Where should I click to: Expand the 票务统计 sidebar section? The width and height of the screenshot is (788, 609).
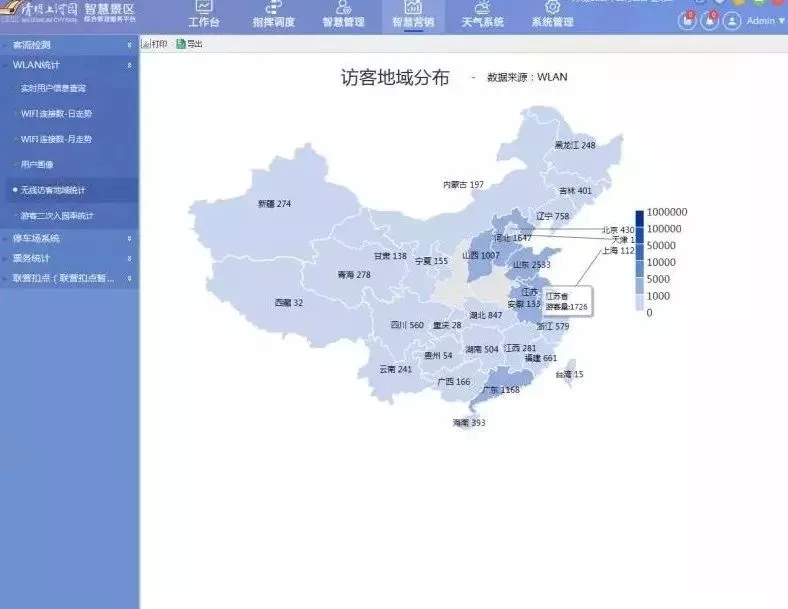pos(68,258)
